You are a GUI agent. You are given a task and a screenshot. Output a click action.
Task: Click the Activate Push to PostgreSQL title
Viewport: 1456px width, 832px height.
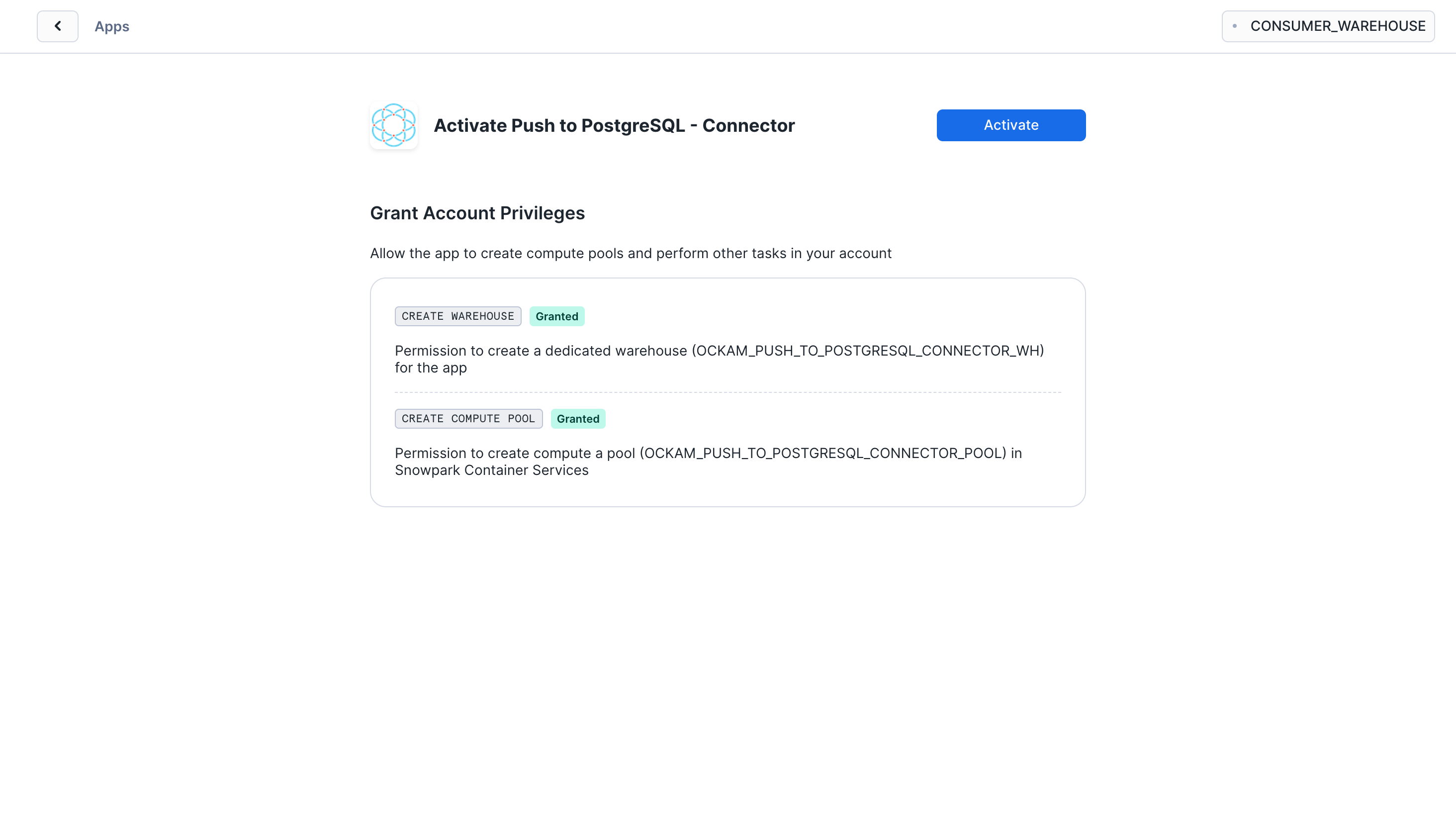(614, 126)
